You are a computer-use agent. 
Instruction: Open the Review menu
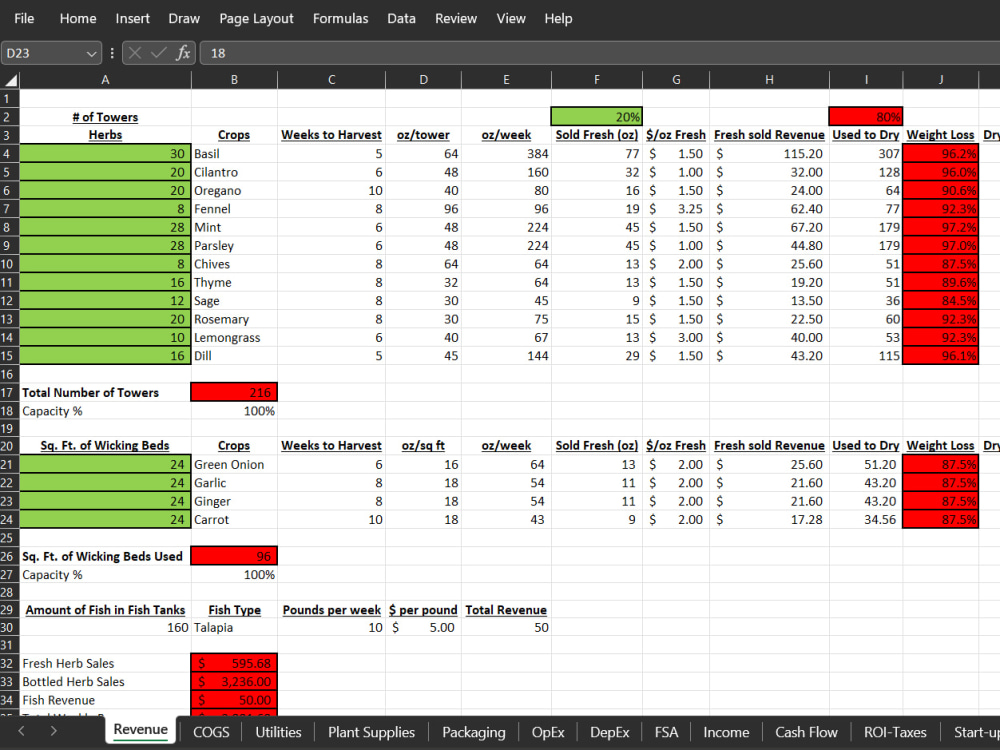(456, 18)
